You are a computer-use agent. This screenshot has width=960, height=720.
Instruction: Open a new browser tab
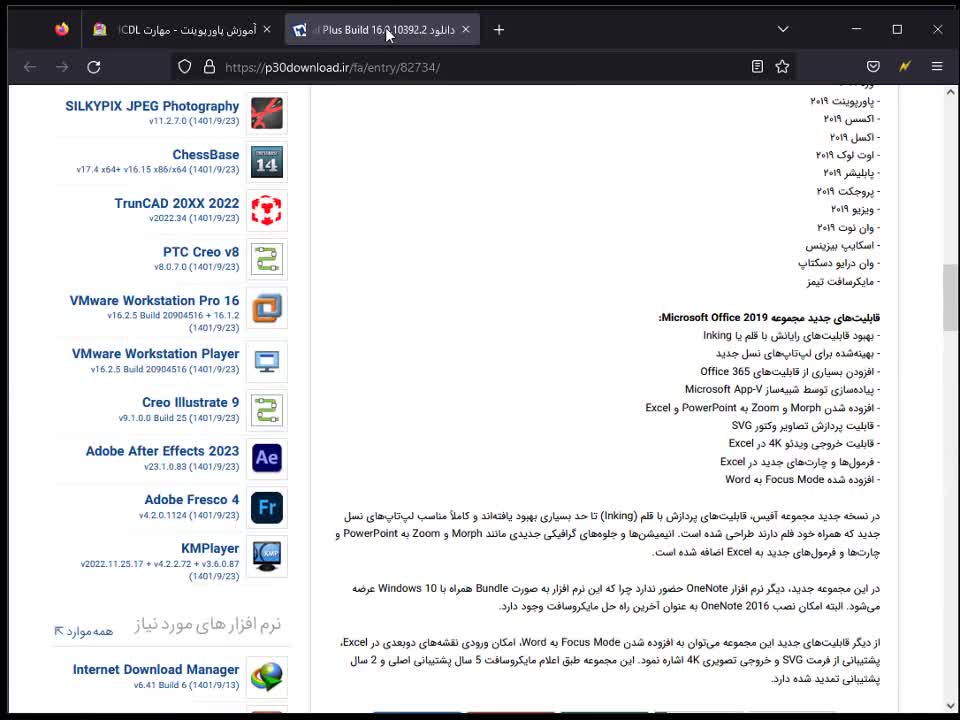click(x=498, y=29)
